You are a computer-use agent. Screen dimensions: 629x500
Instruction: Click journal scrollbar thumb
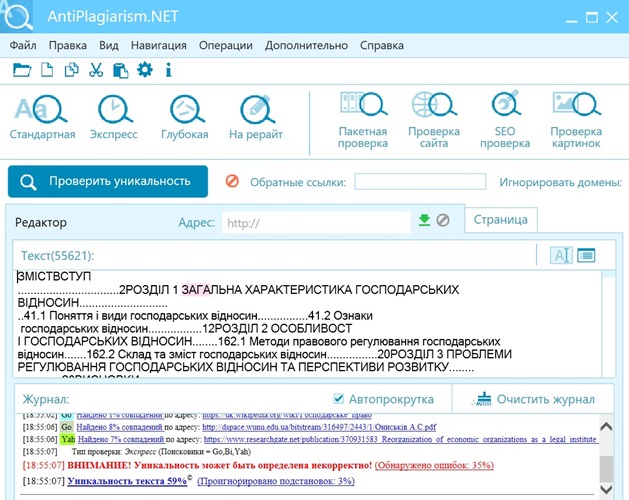[606, 469]
